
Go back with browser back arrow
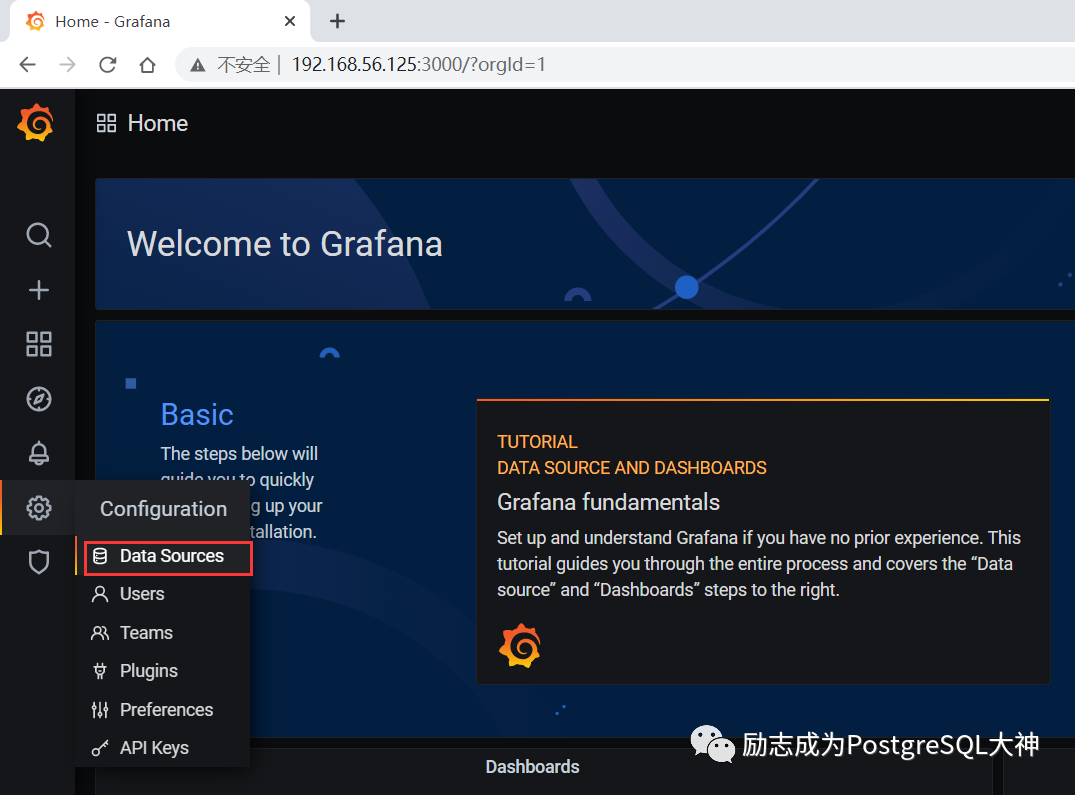[x=27, y=64]
